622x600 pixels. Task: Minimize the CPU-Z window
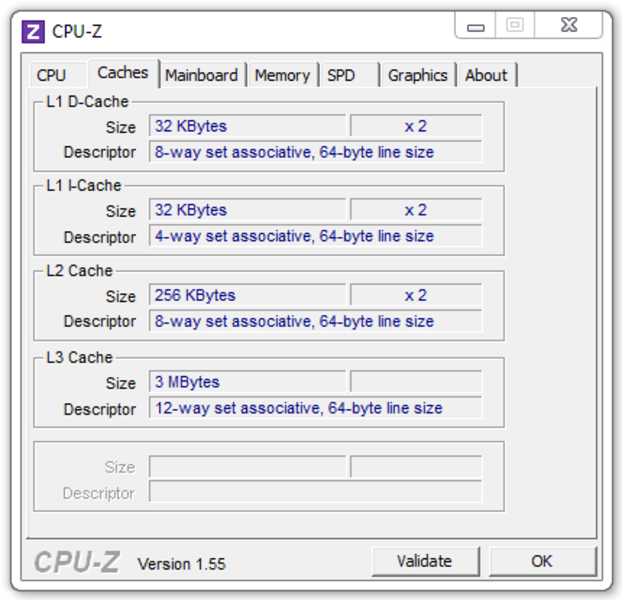tap(475, 27)
